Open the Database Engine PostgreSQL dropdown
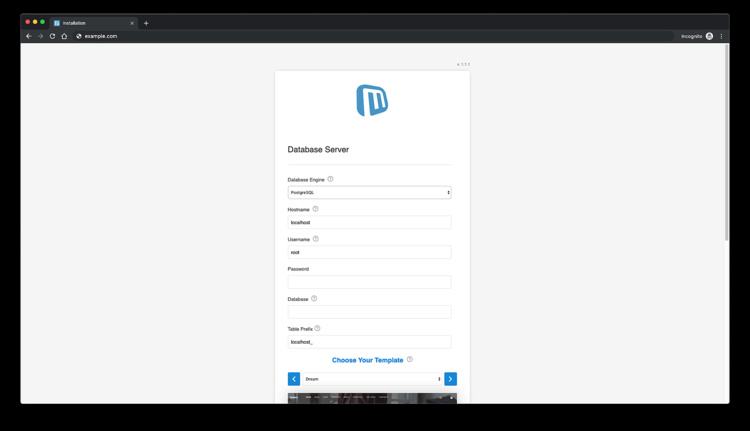Image resolution: width=750 pixels, height=431 pixels. click(x=369, y=192)
